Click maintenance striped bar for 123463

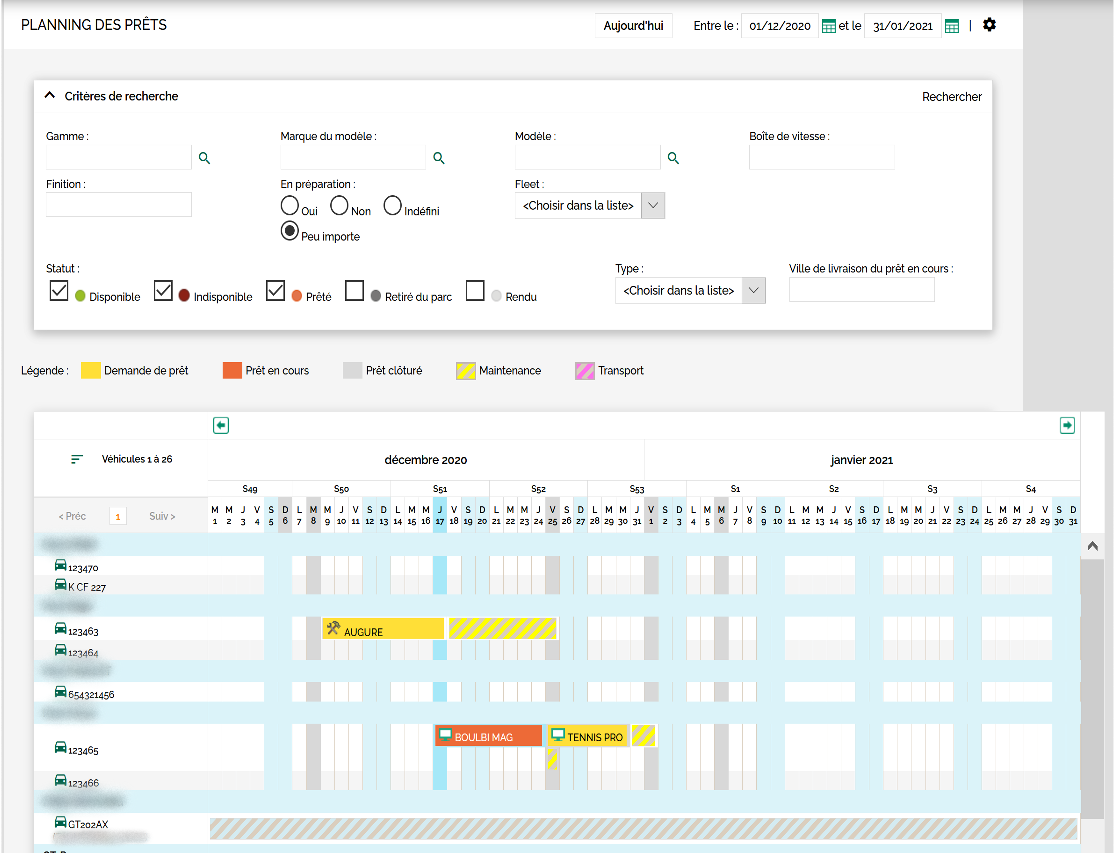click(x=502, y=629)
